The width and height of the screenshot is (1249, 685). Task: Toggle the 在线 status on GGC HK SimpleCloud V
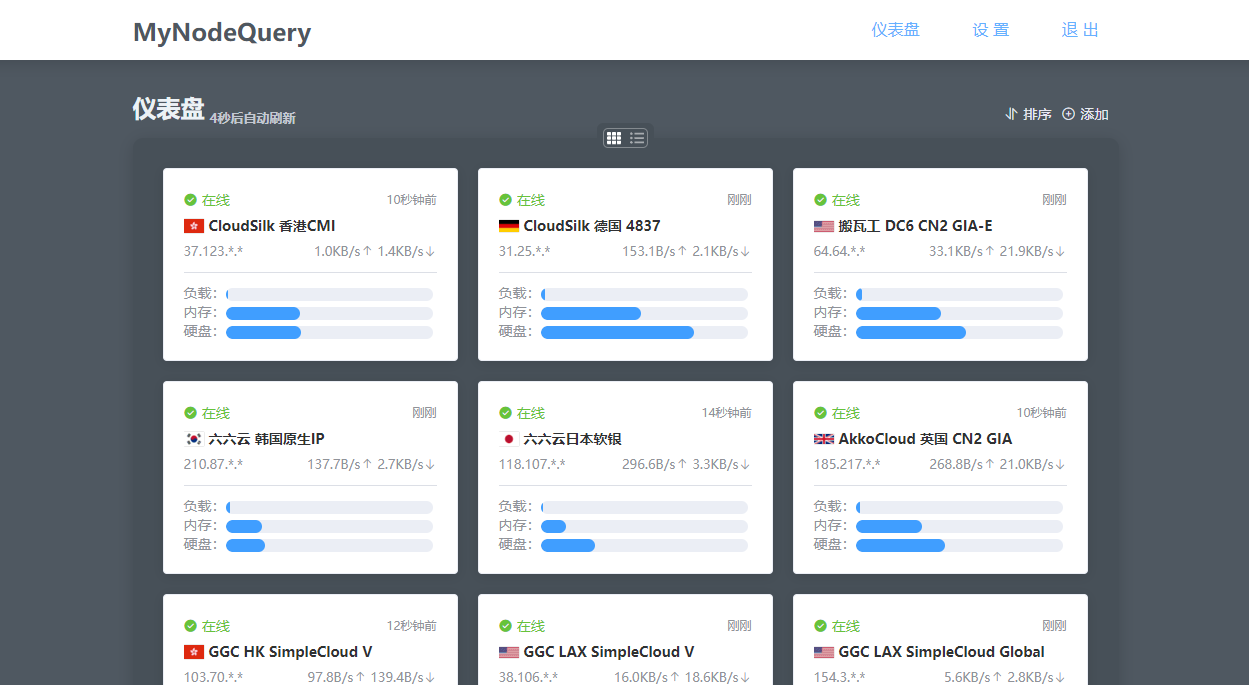coord(191,626)
